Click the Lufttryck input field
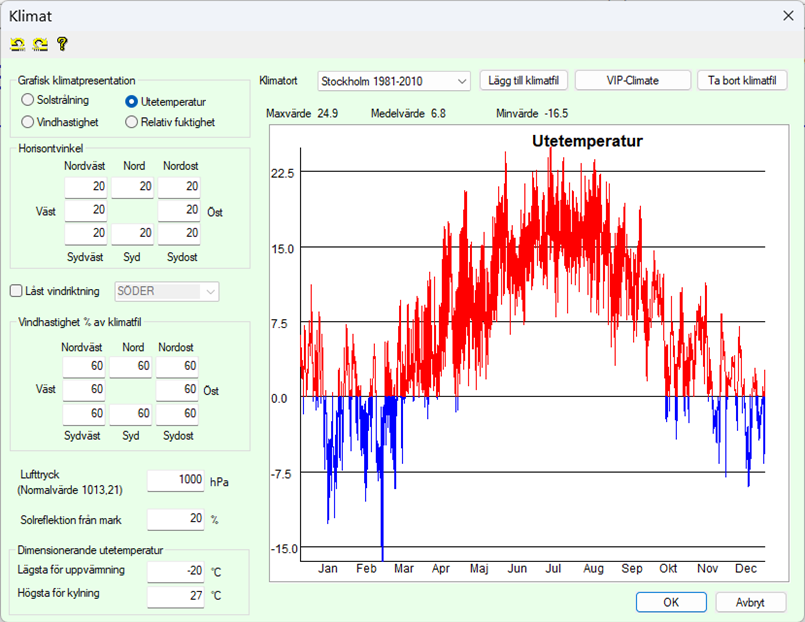 click(x=175, y=481)
